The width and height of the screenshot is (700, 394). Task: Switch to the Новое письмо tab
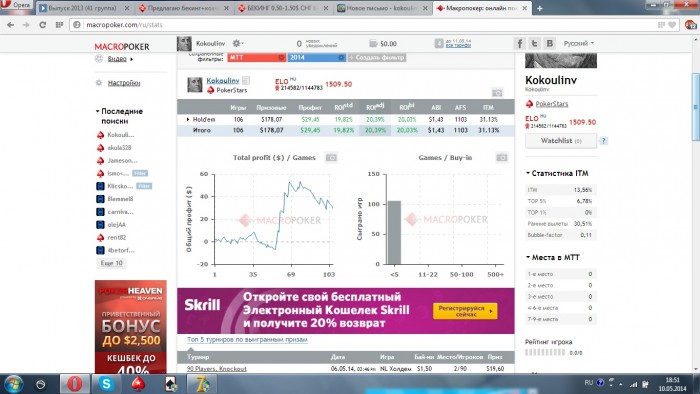(383, 8)
